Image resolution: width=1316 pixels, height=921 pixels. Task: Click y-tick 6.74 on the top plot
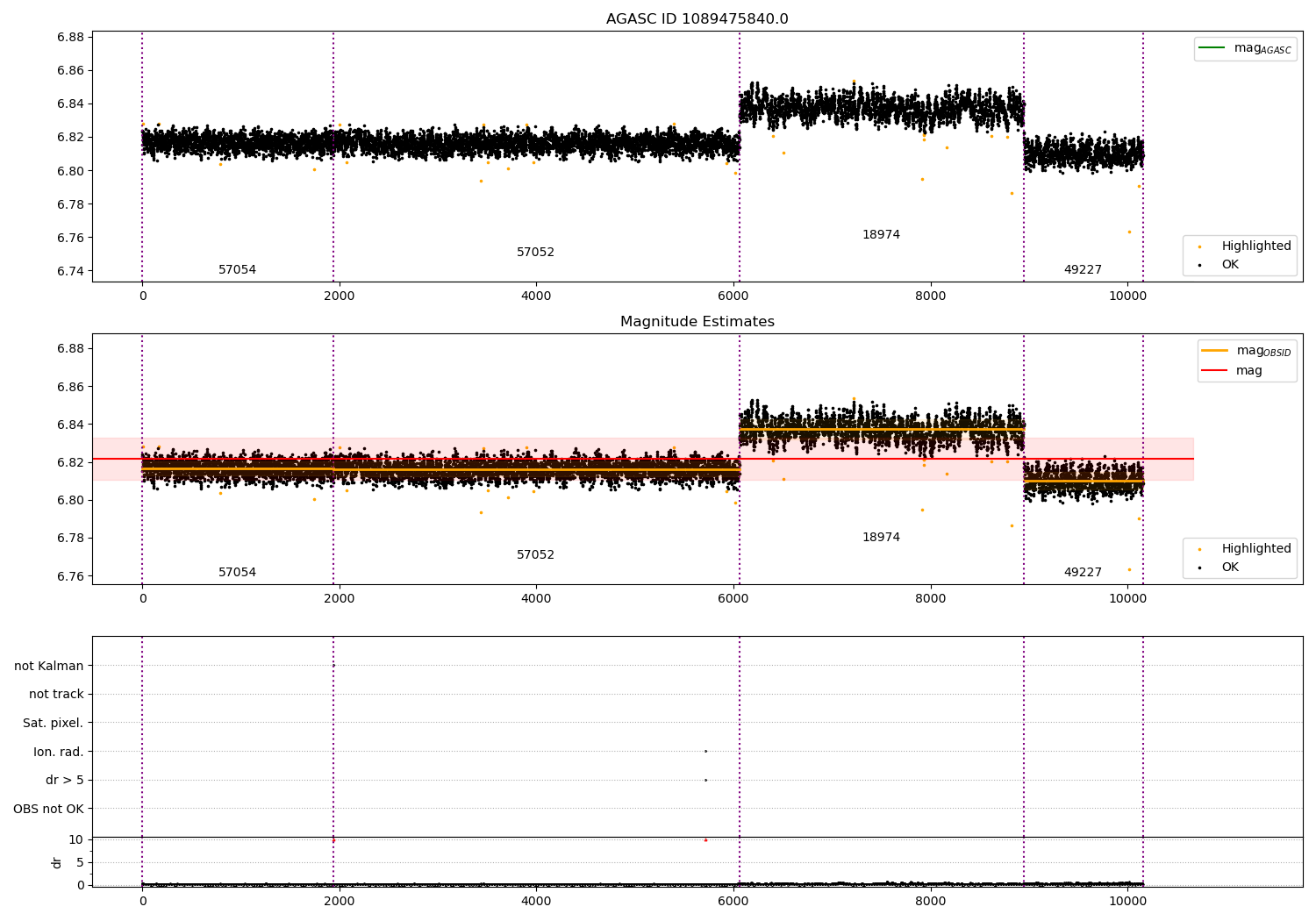pyautogui.click(x=70, y=271)
